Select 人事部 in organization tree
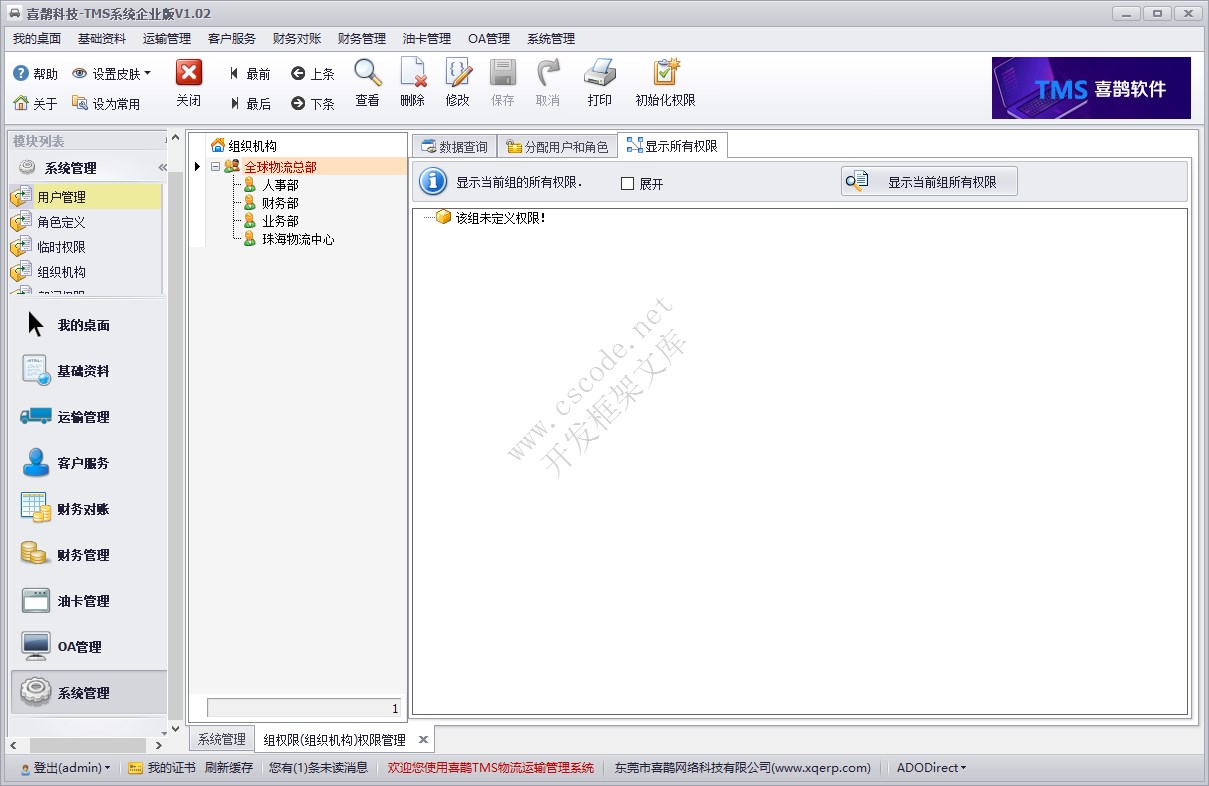Image resolution: width=1209 pixels, height=786 pixels. click(x=280, y=185)
